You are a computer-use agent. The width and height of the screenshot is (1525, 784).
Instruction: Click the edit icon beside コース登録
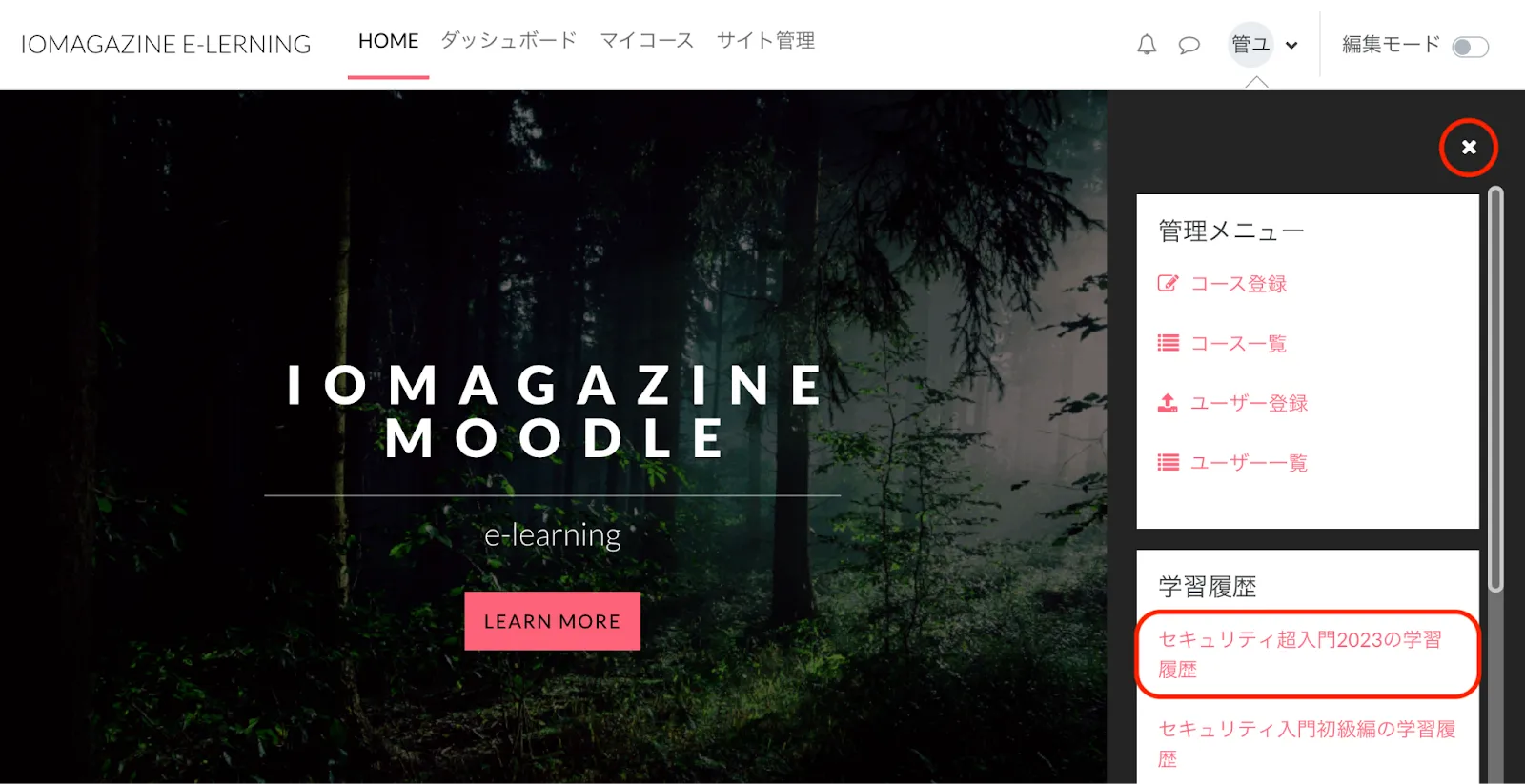tap(1168, 283)
